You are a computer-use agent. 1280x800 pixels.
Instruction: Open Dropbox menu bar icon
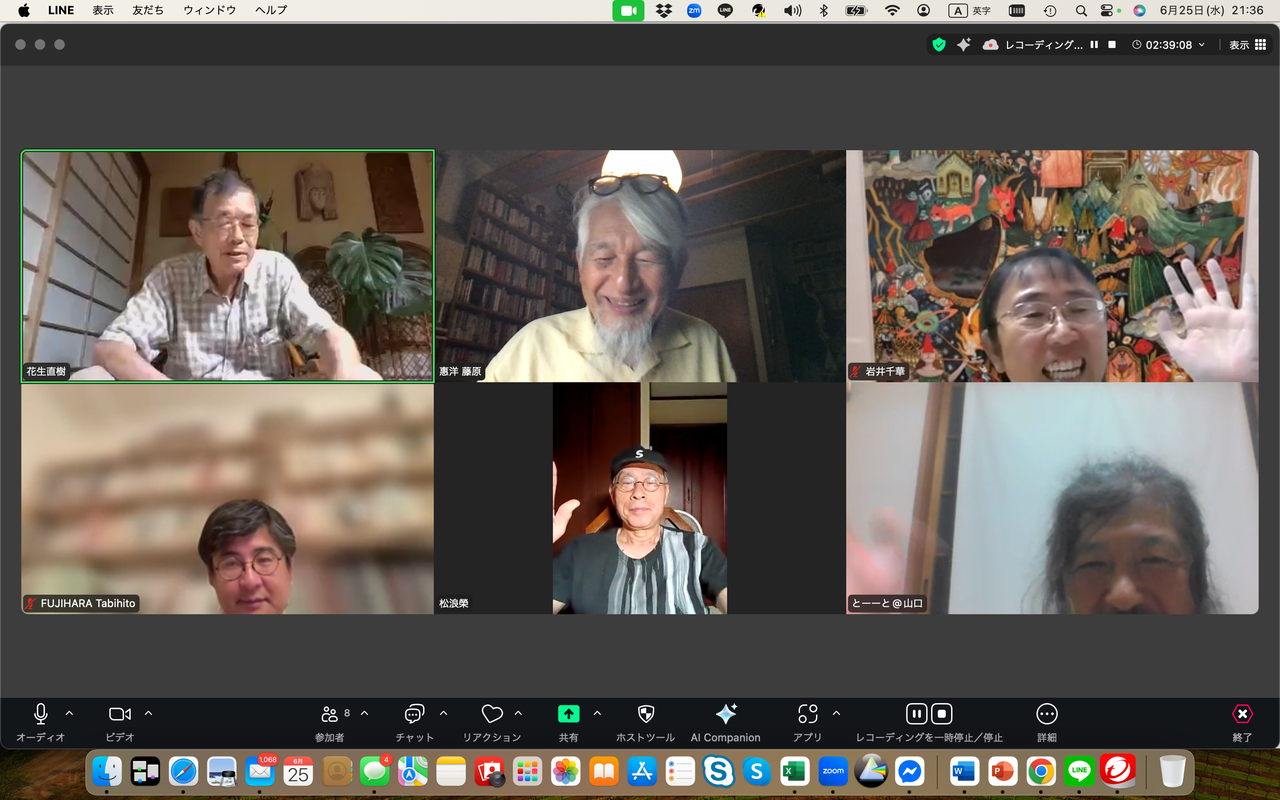tap(663, 10)
